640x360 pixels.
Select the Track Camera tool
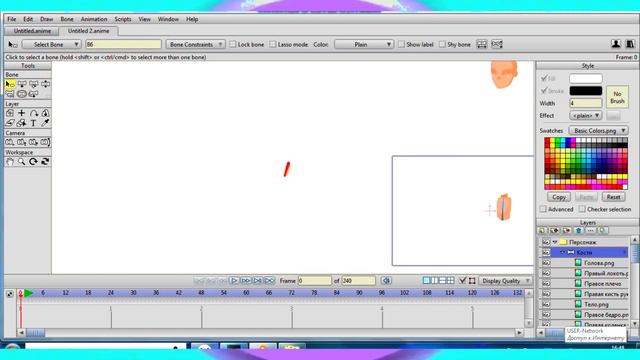[10, 142]
